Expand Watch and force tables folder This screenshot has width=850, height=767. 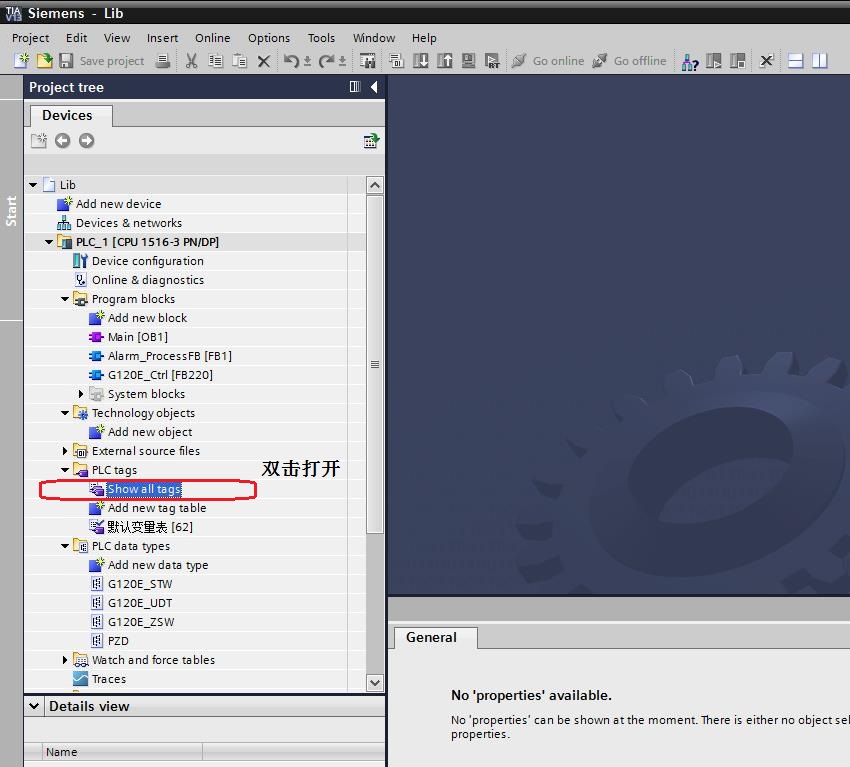[65, 660]
